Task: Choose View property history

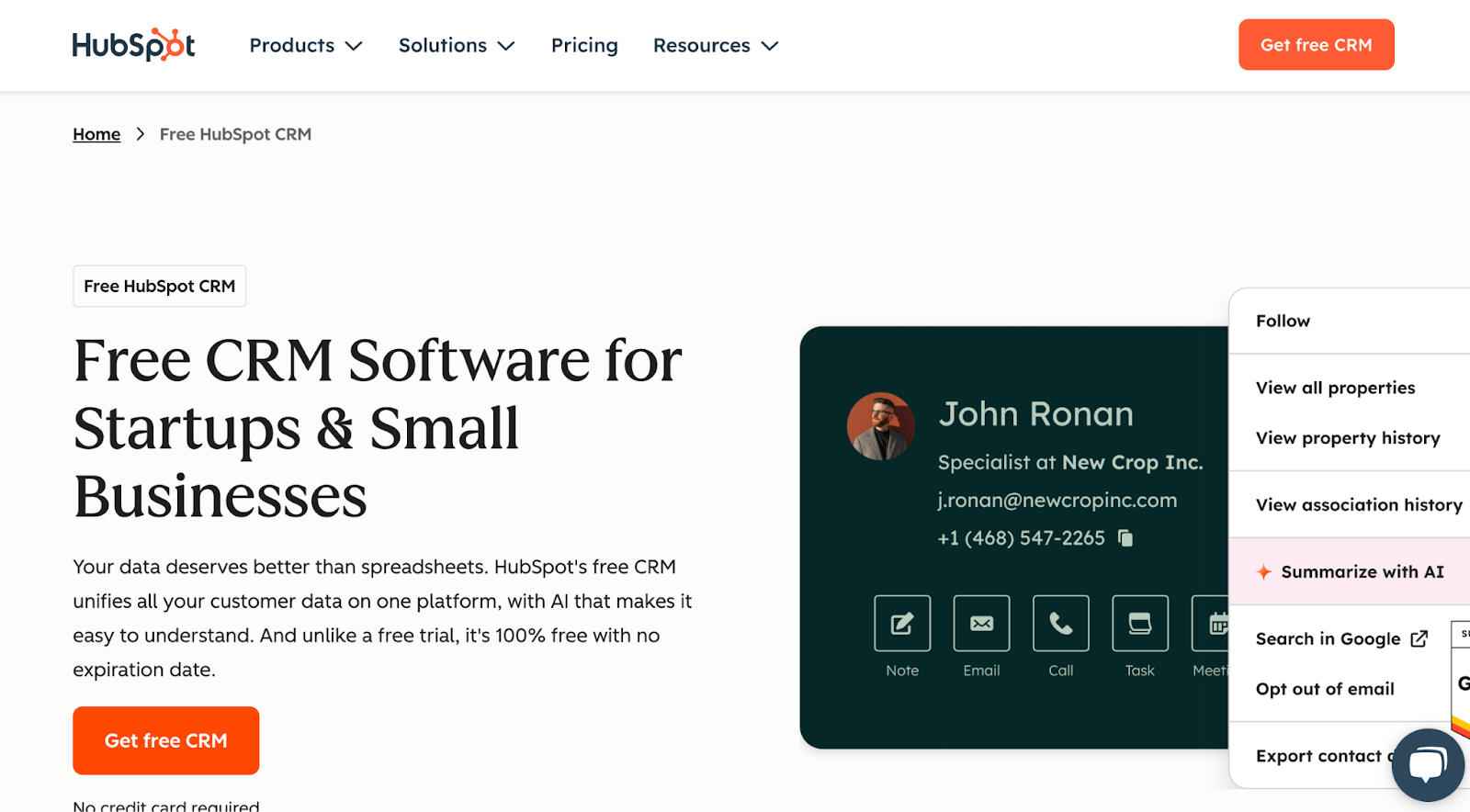Action: pos(1349,438)
